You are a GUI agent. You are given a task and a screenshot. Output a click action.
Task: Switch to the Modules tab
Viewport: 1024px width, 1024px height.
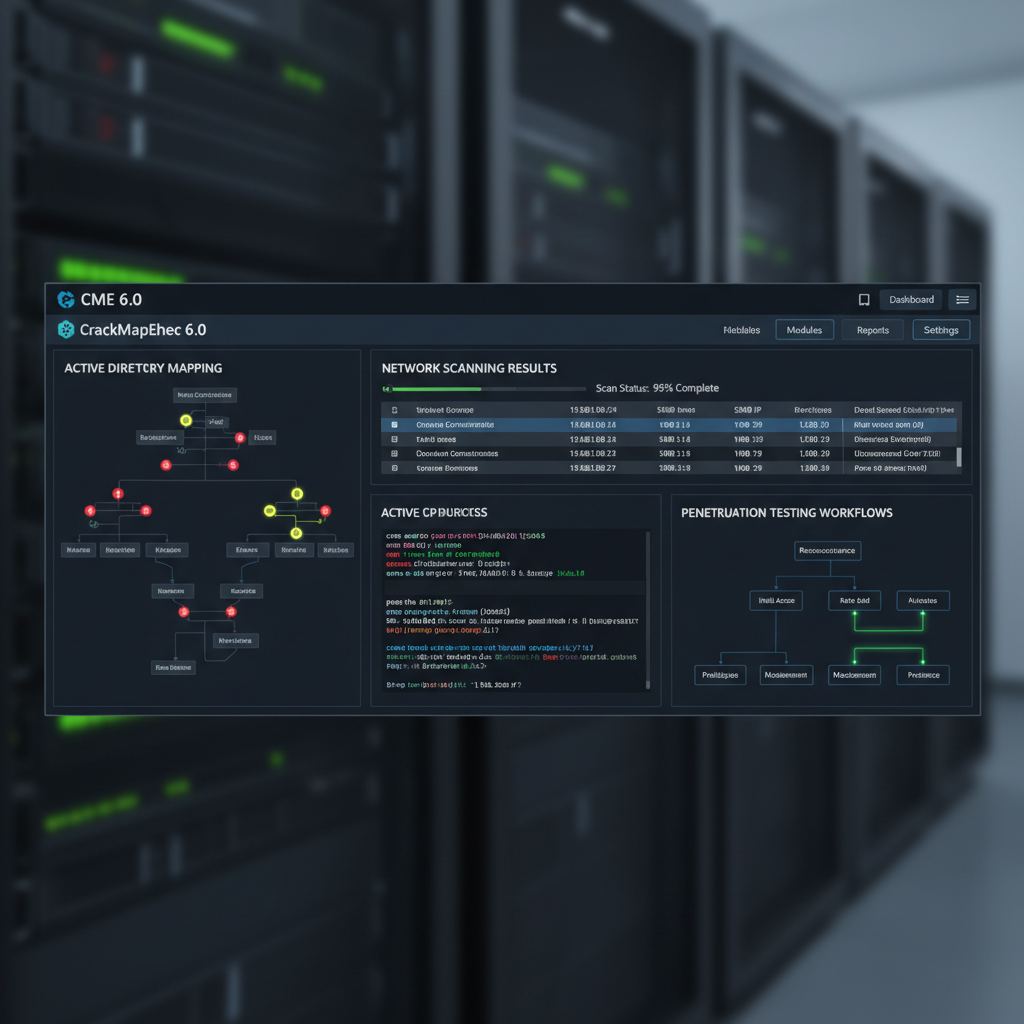[804, 329]
